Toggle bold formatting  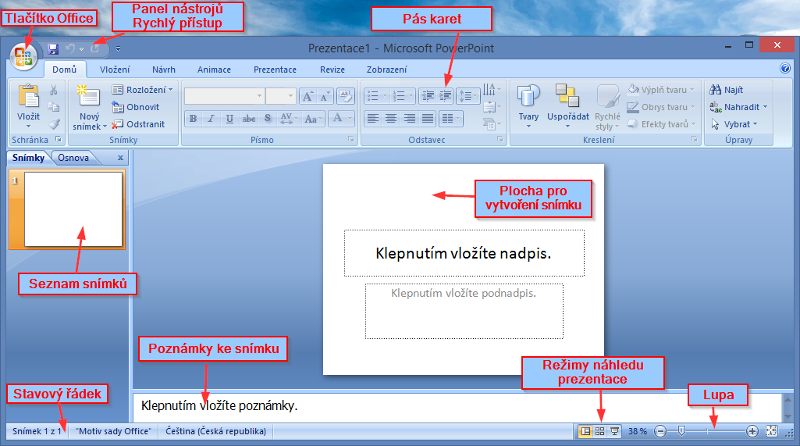click(x=193, y=119)
